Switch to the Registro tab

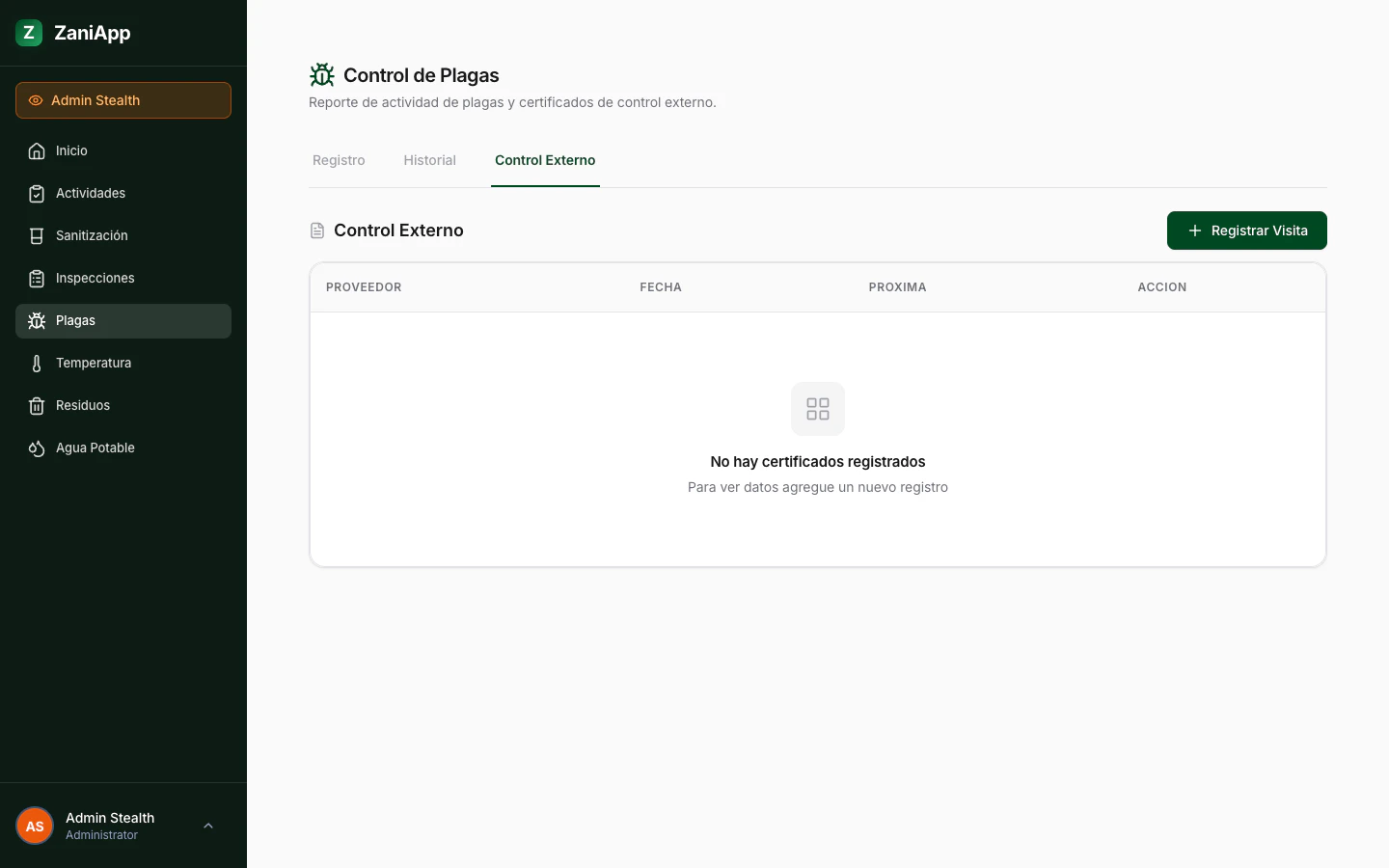[338, 160]
